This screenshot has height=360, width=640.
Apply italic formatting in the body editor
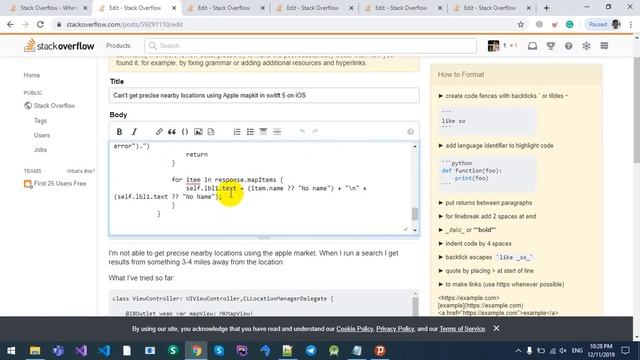(x=134, y=131)
